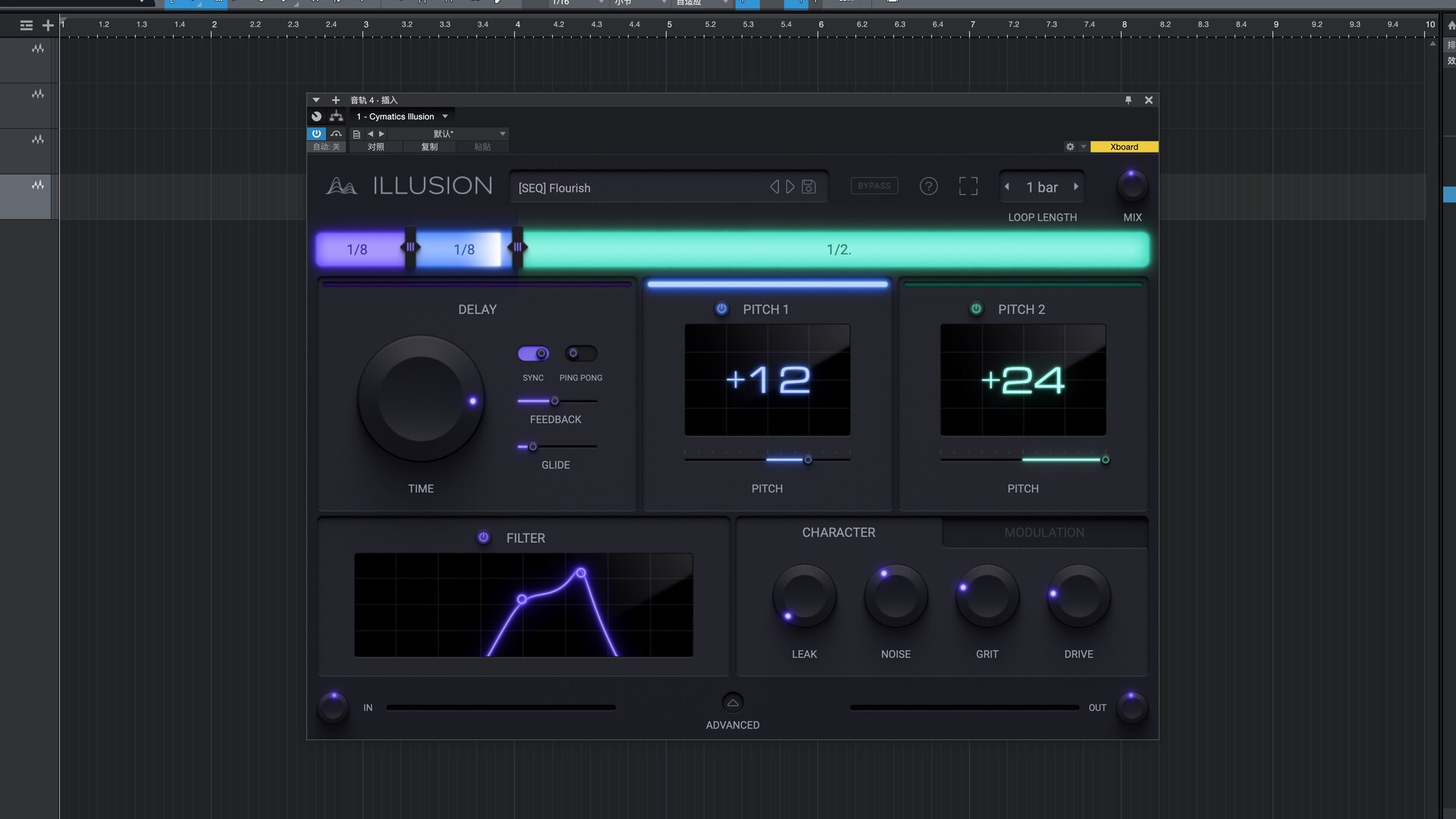Click the ILLUSION logo
Image resolution: width=1456 pixels, height=819 pixels.
click(409, 186)
